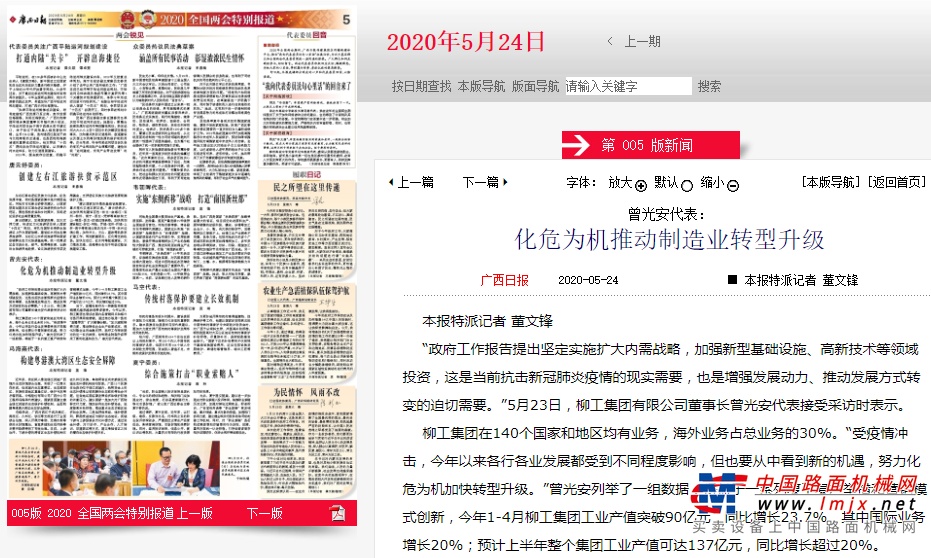
Task: Open newspaper article 构建粤港澳大湾区生态安全屏障
Action: (68, 360)
